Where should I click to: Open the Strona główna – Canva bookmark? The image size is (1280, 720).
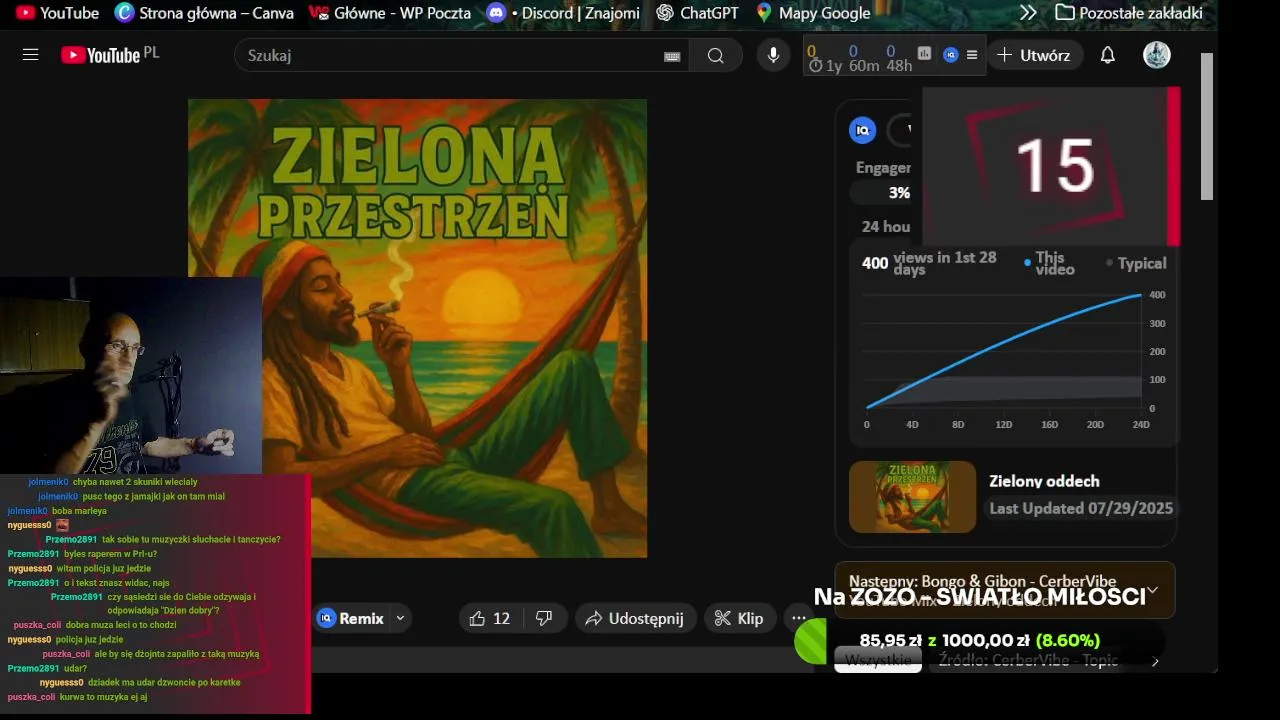pos(205,13)
